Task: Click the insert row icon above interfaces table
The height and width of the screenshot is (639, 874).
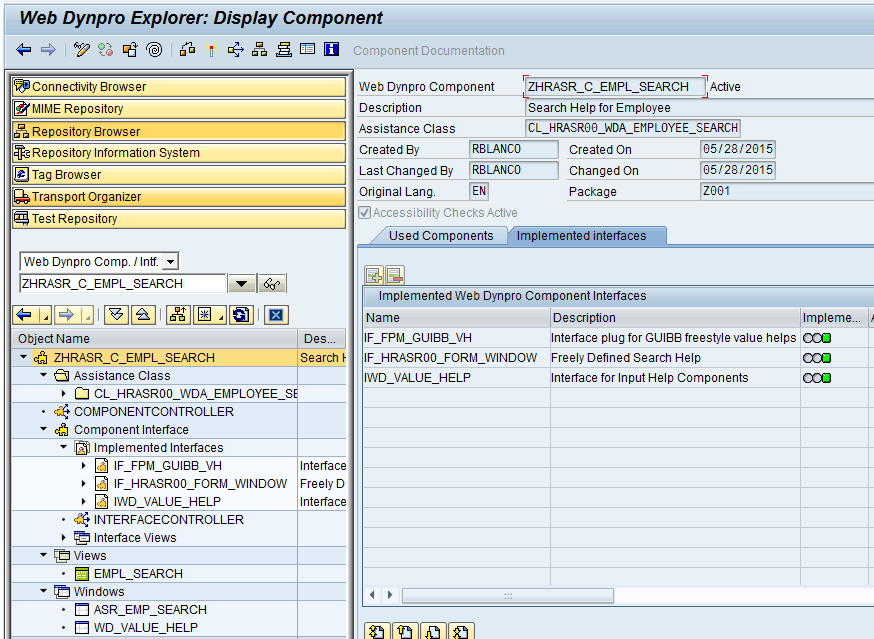Action: 374,275
